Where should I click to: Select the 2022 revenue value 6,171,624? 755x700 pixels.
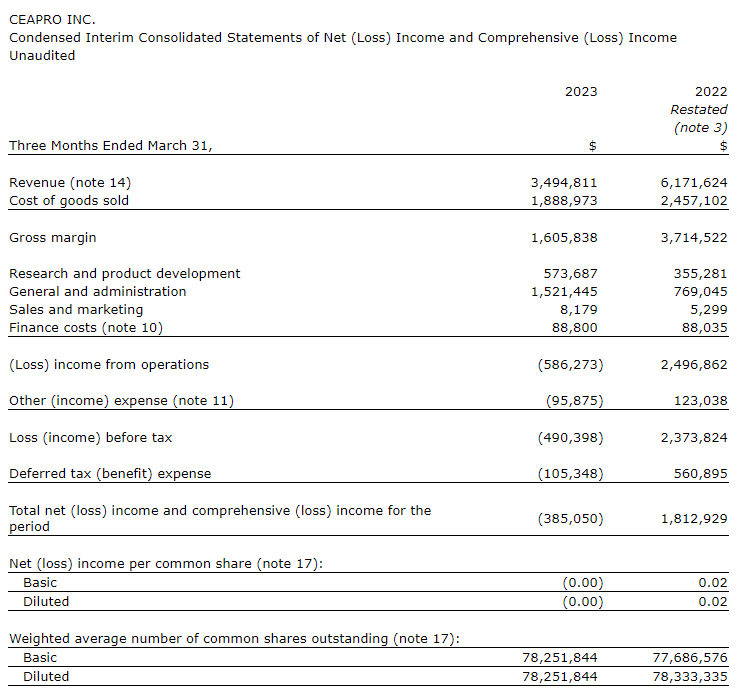694,183
